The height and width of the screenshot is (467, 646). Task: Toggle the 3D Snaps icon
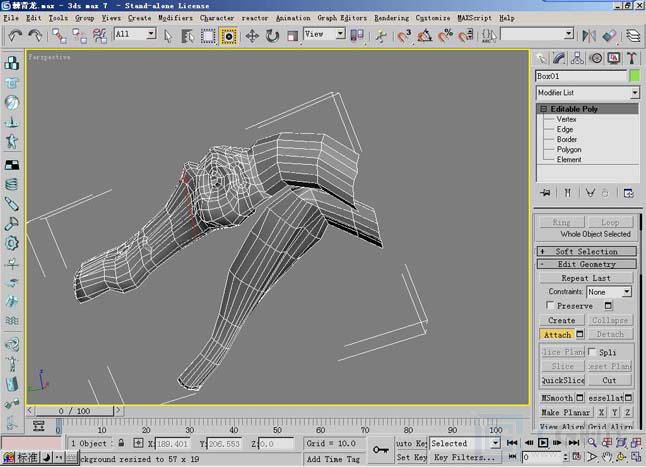(x=404, y=36)
